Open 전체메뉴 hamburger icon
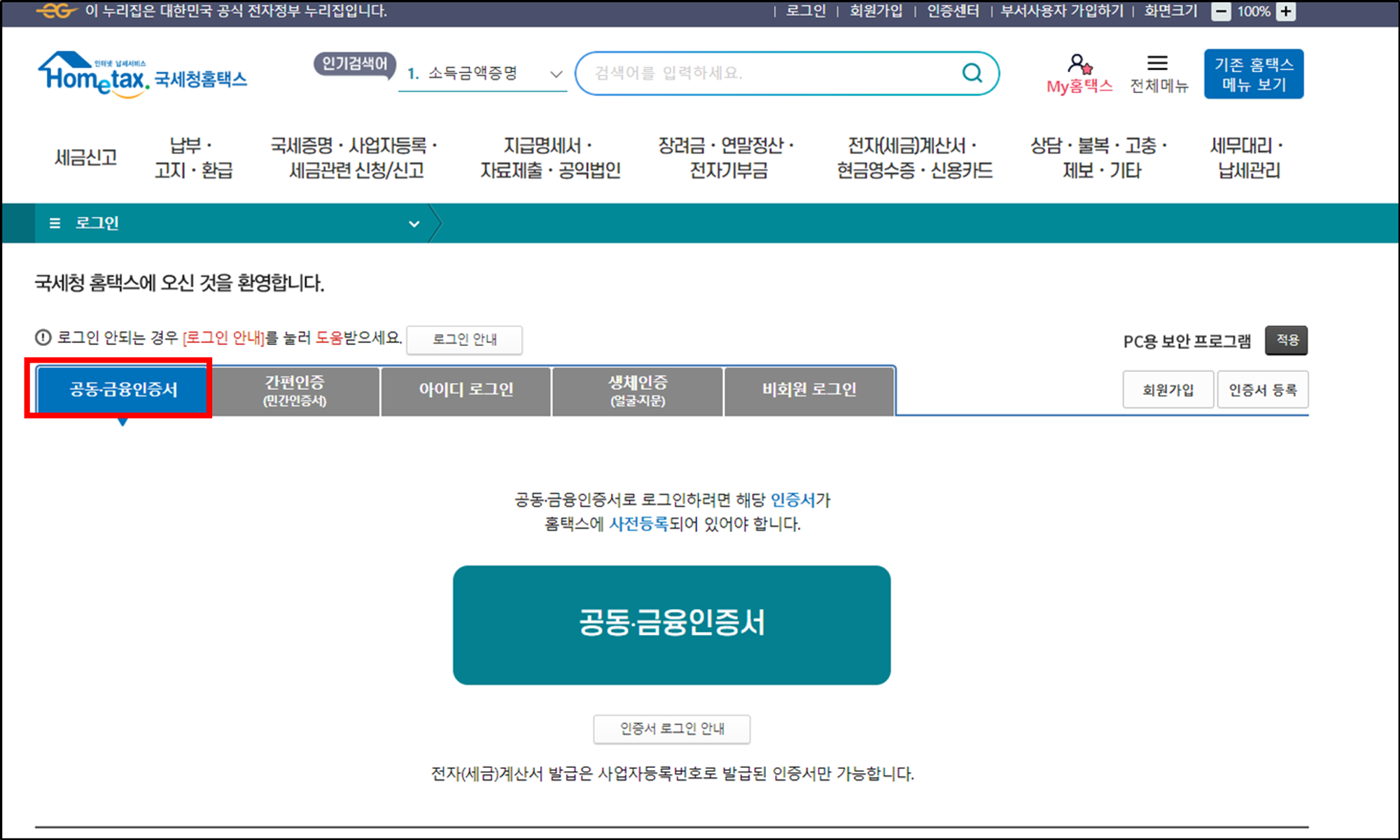 tap(1157, 64)
